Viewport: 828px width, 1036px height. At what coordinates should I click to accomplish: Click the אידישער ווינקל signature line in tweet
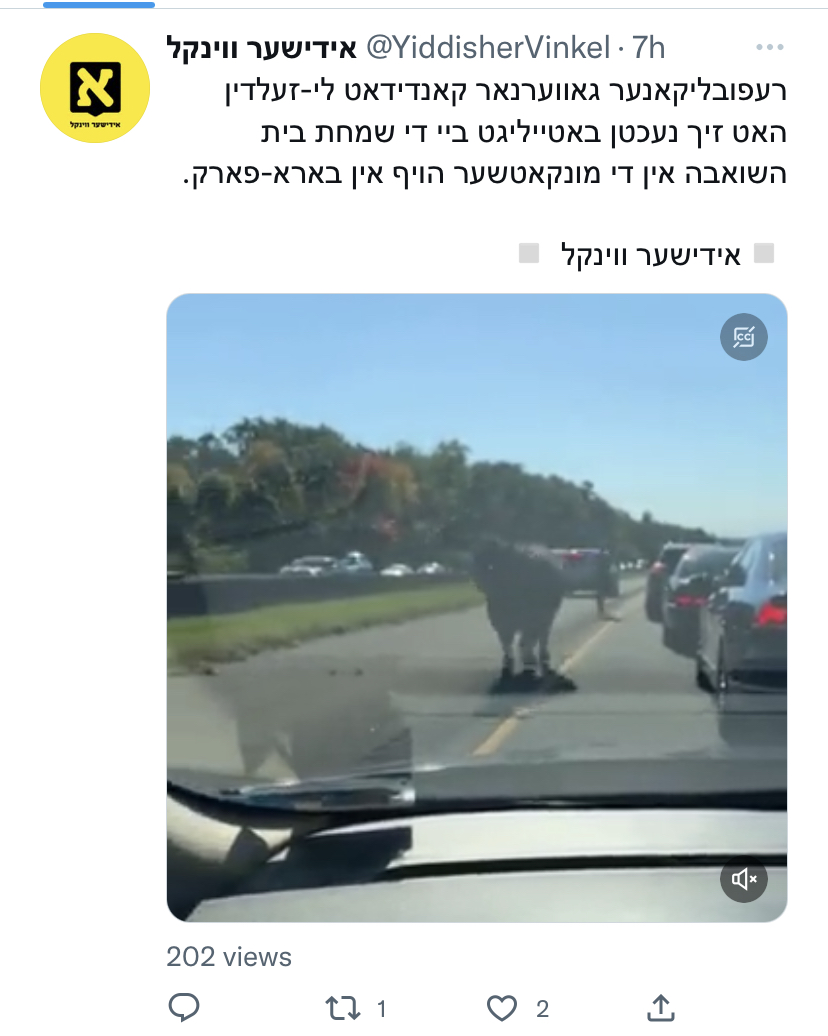[x=651, y=254]
